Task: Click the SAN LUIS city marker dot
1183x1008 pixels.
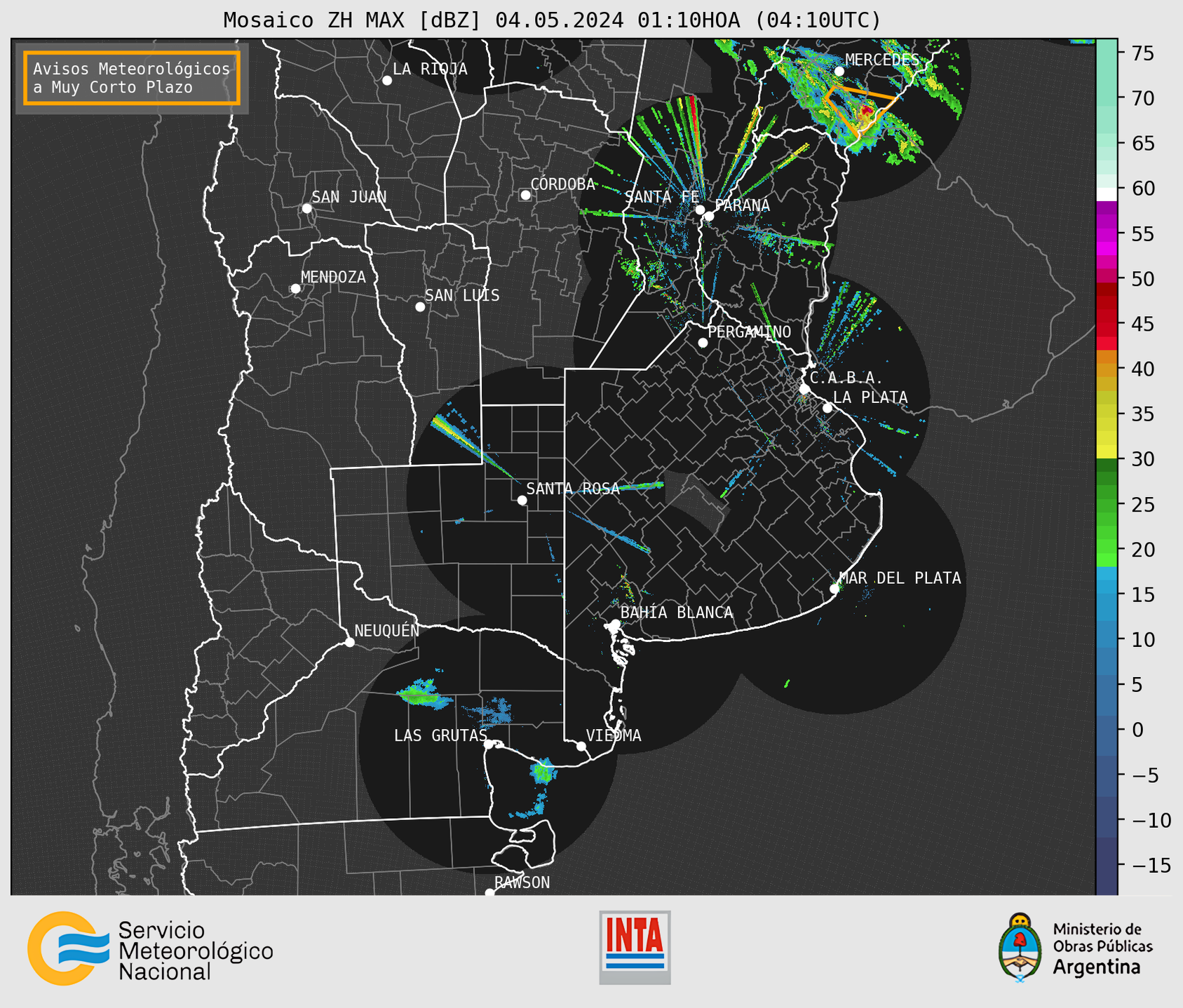Action: pos(420,307)
